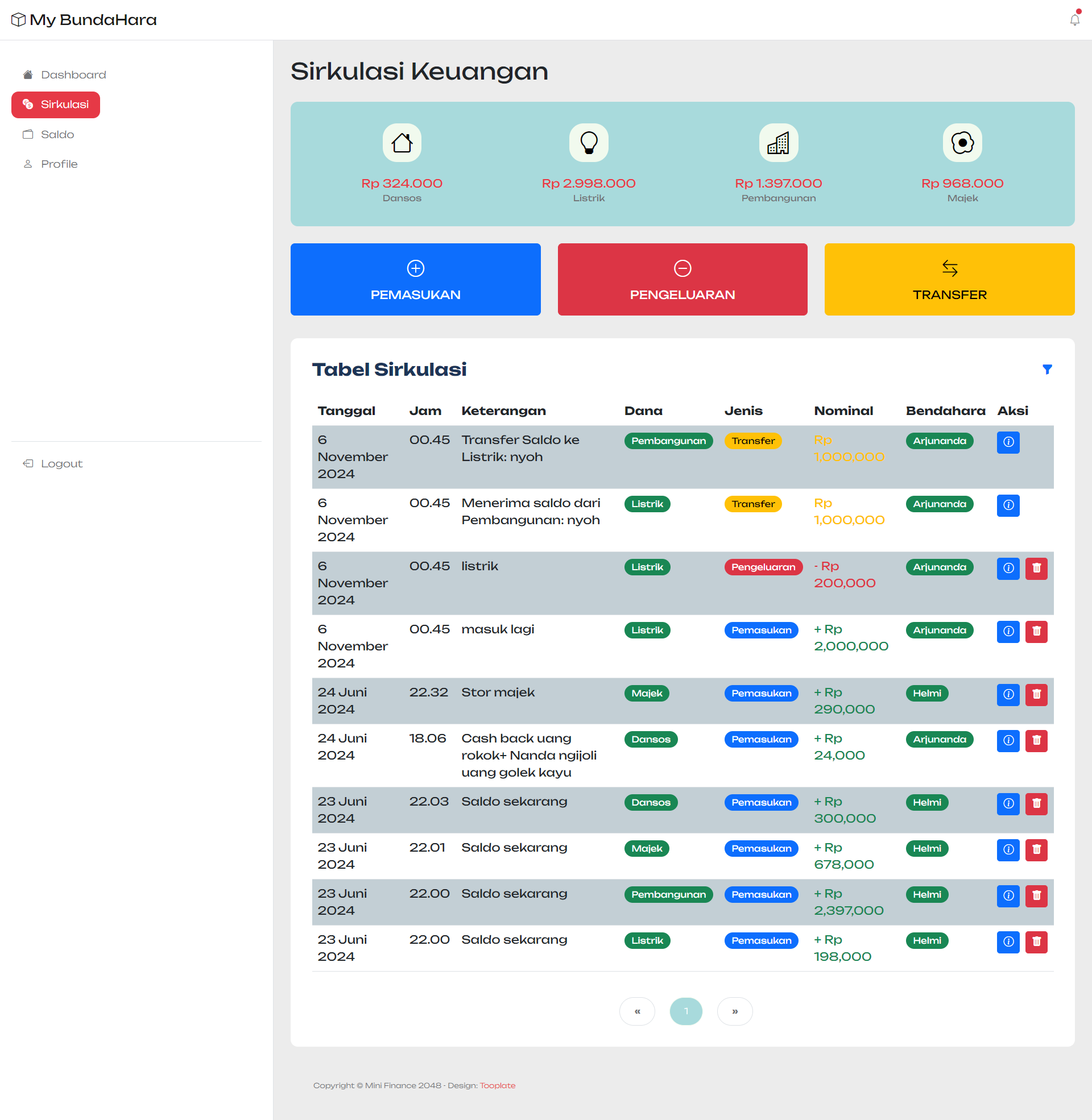Delete the 'listrik' pengeluaran row

click(x=1036, y=569)
